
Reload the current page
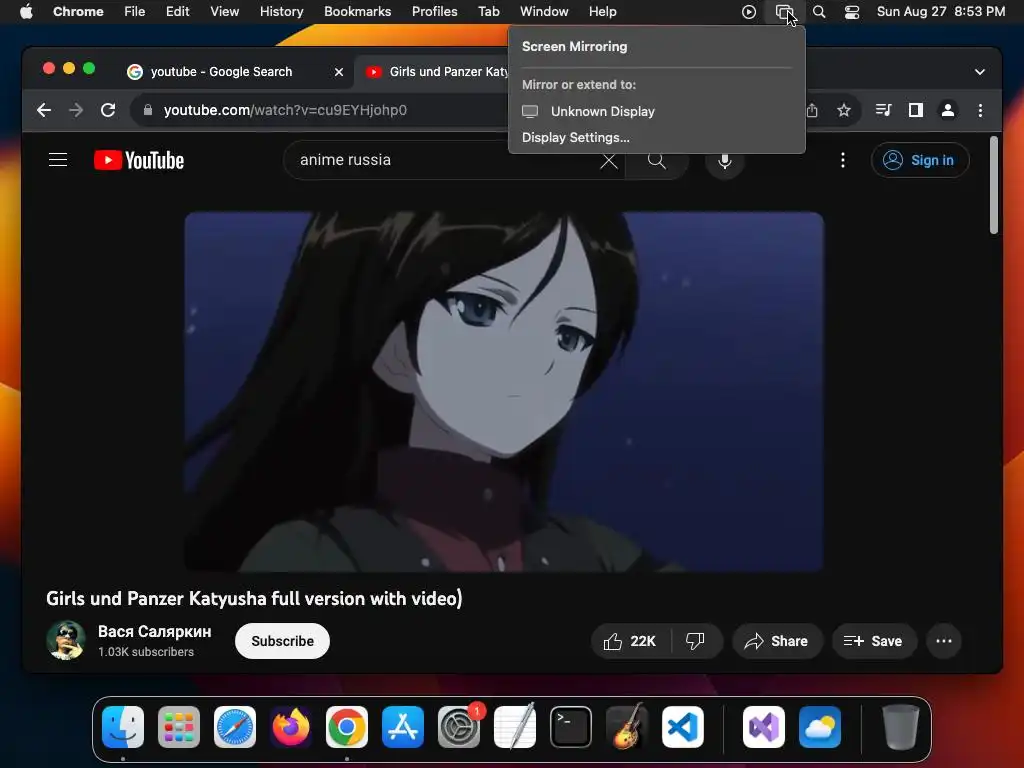(108, 110)
